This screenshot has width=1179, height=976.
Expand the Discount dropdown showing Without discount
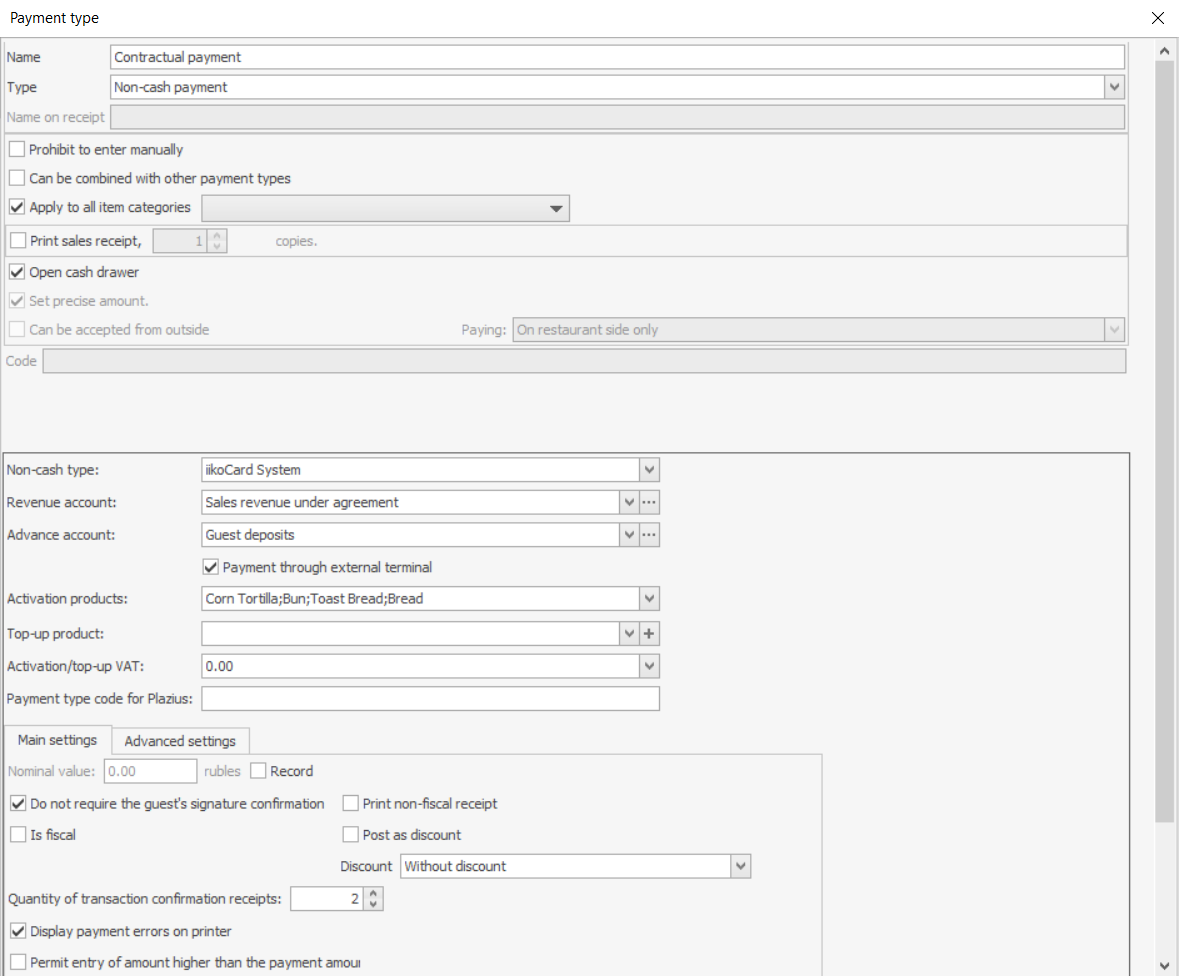(x=740, y=866)
